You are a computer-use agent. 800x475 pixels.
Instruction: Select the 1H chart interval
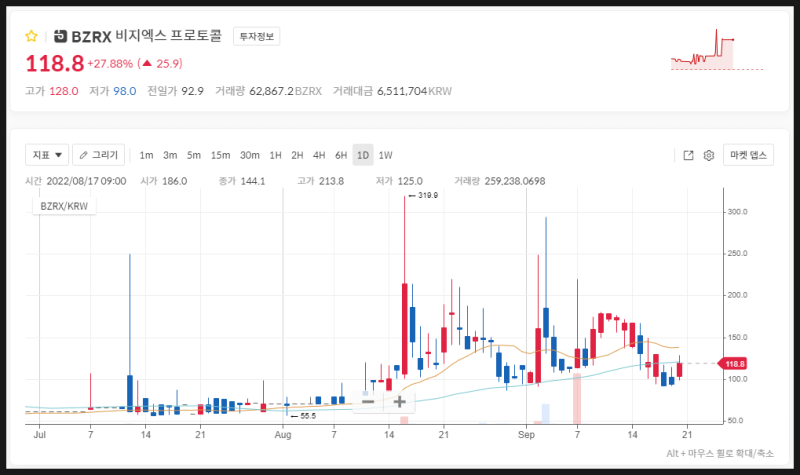(276, 155)
